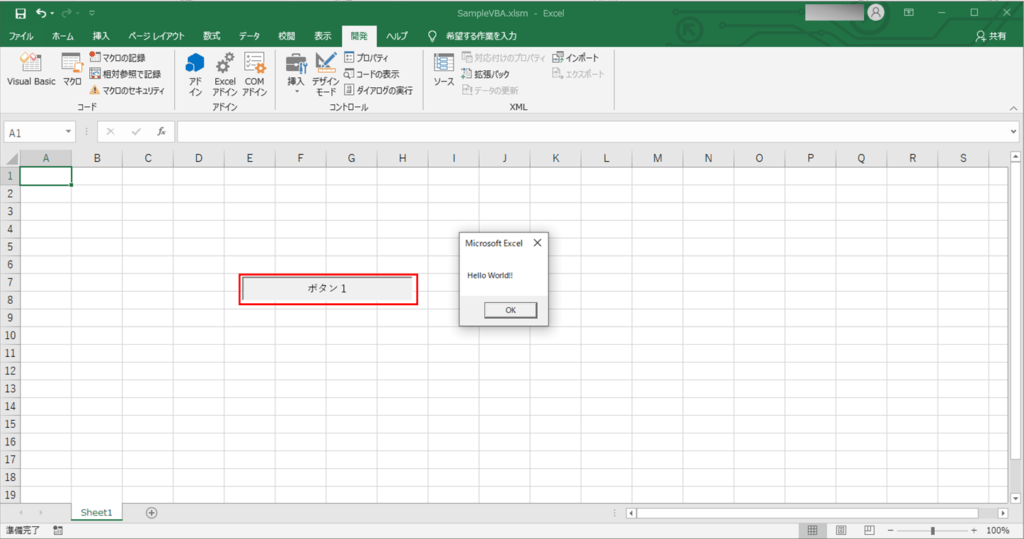This screenshot has height=539, width=1024.
Task: Open the アドイン (Add-ins) button
Action: pyautogui.click(x=195, y=74)
